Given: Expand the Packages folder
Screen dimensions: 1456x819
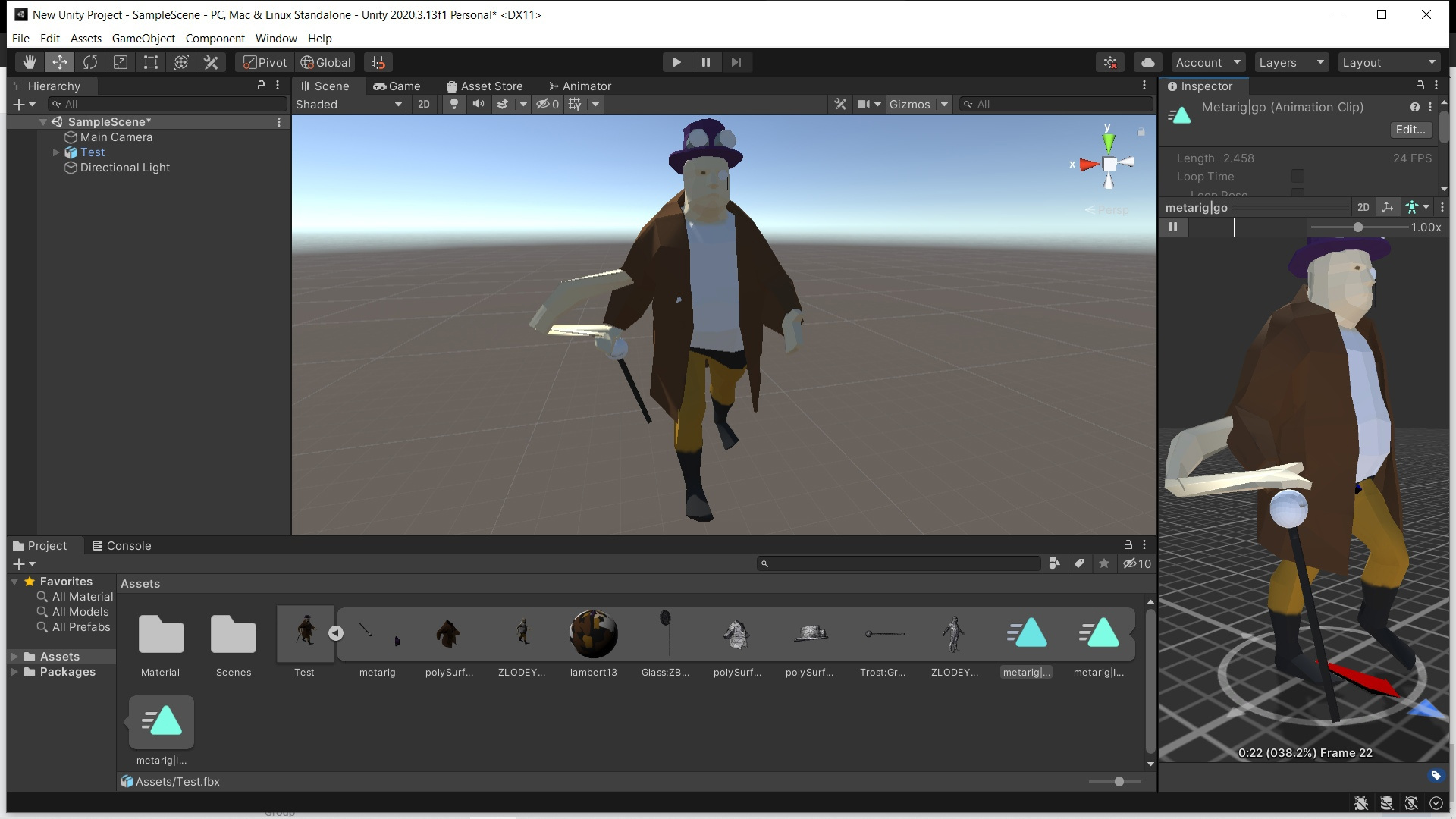Looking at the screenshot, I should pyautogui.click(x=14, y=672).
